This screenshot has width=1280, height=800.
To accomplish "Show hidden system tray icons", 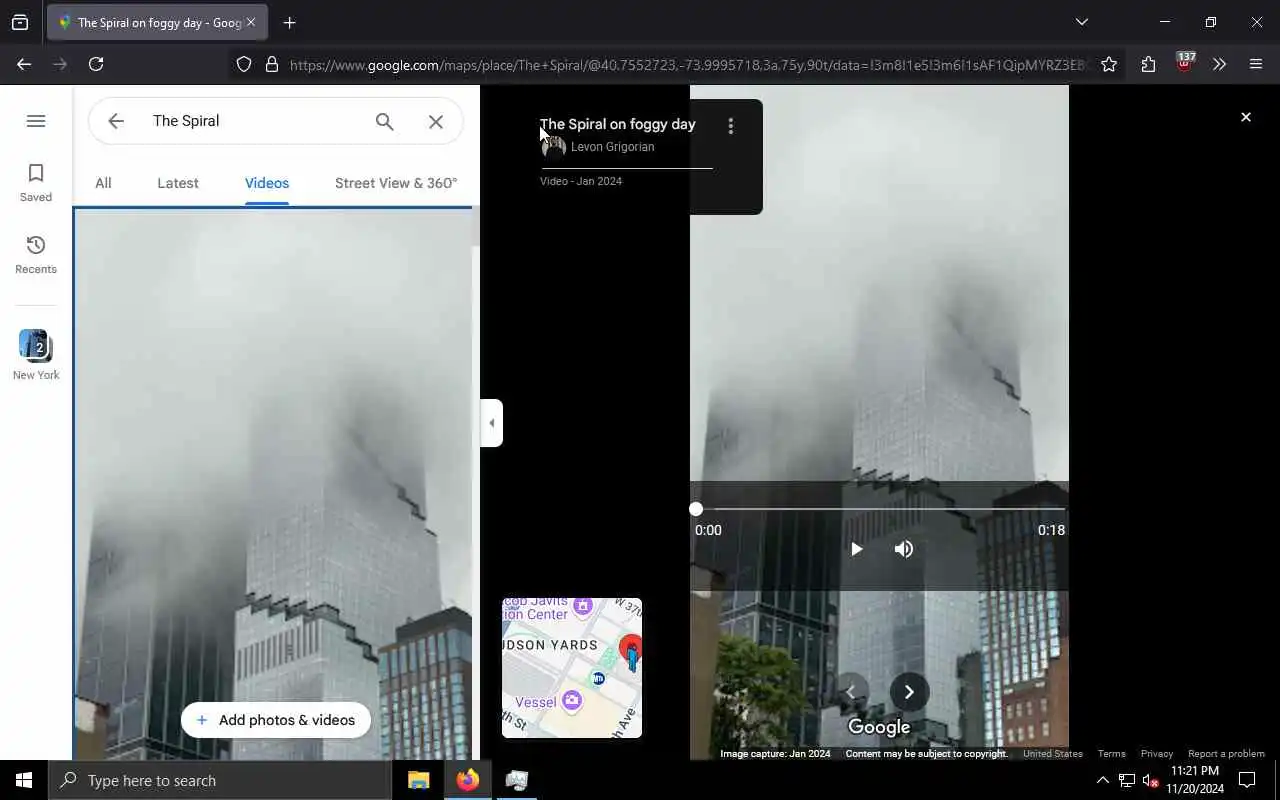I will 1102,780.
